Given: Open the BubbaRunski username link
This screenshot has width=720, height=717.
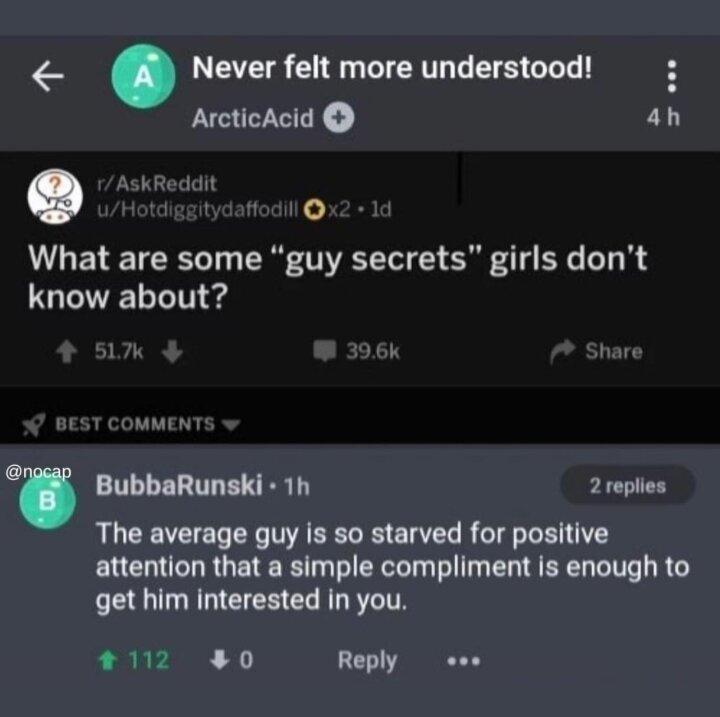Looking at the screenshot, I should click(x=179, y=485).
